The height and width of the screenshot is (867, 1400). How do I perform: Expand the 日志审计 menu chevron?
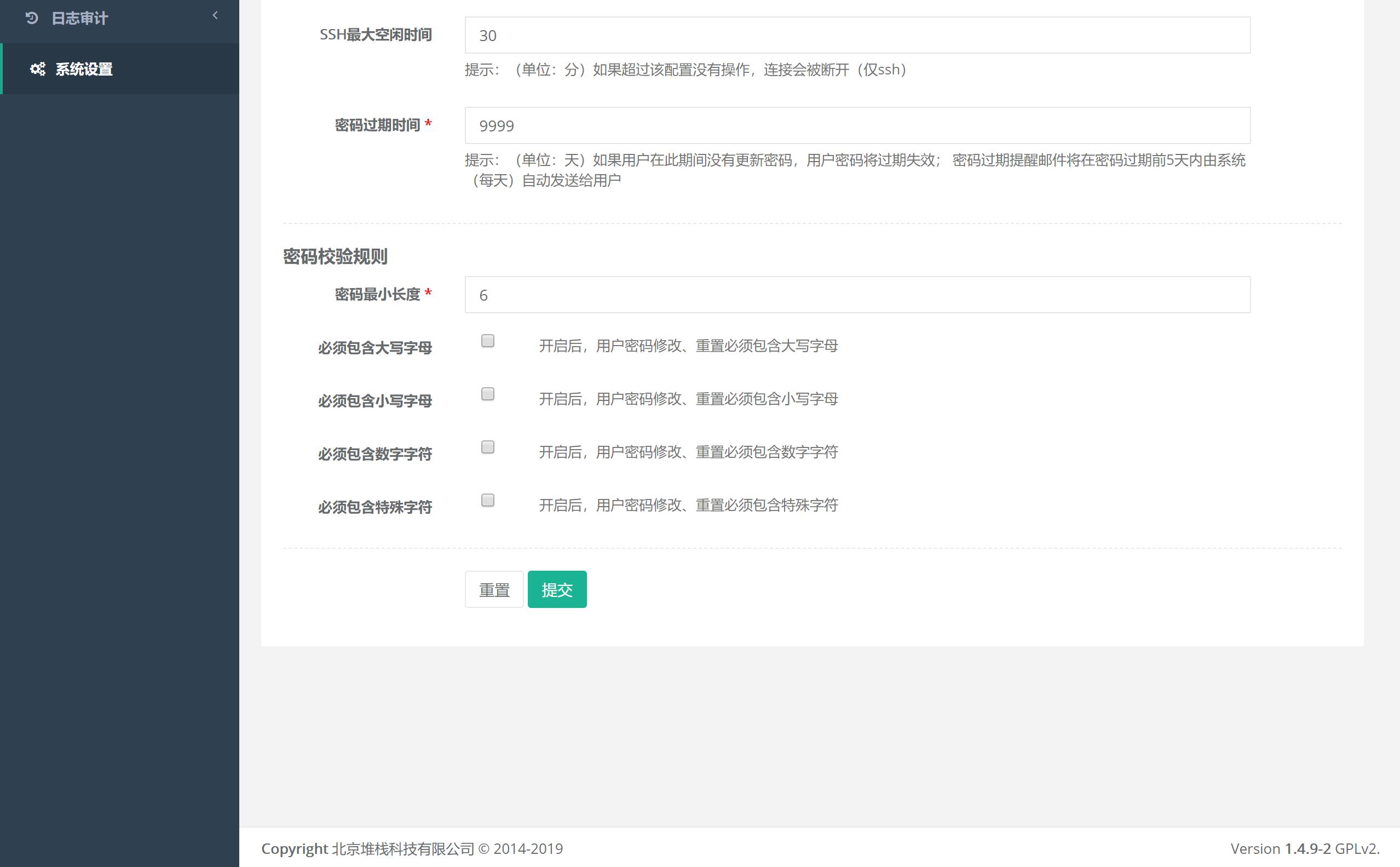point(215,15)
